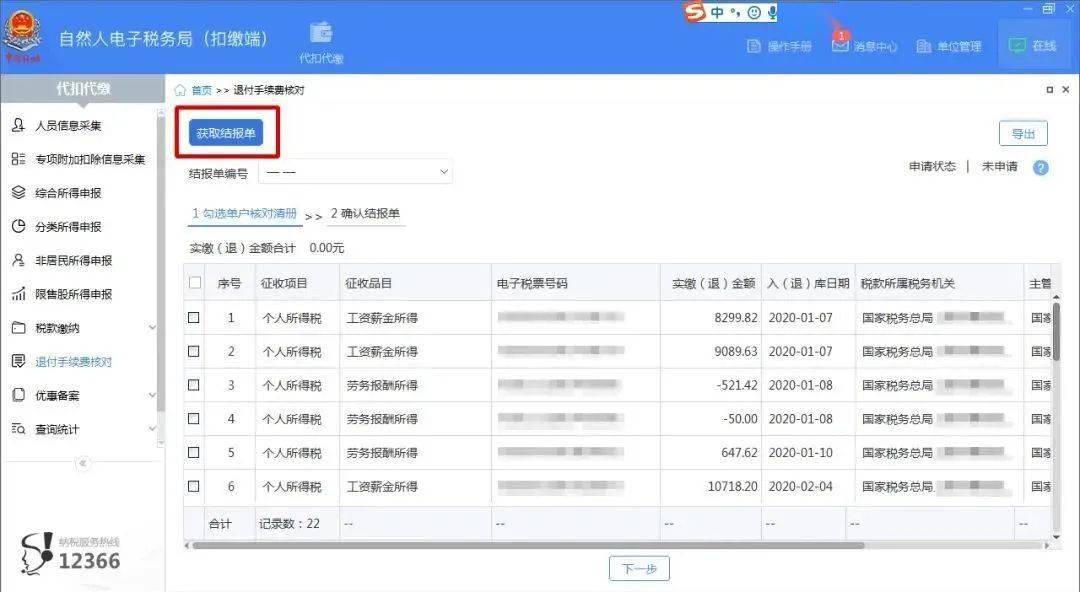Toggle the select-all checkbox in table header
Viewport: 1080px width, 592px height.
tap(195, 283)
